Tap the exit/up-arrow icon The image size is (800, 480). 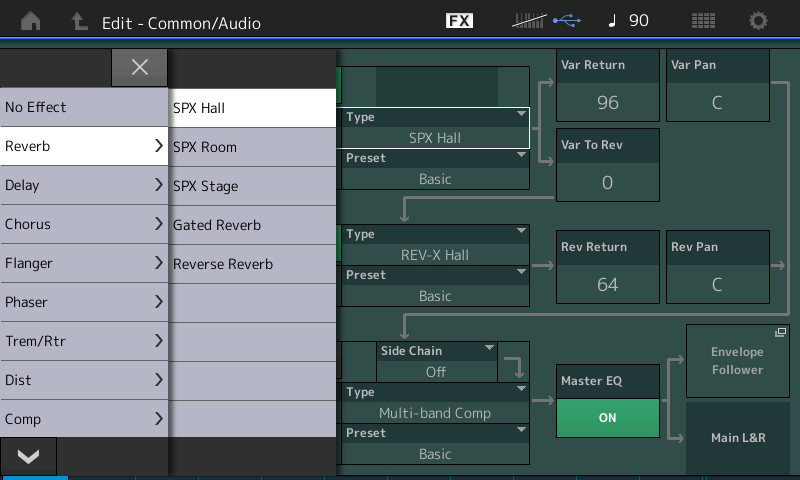point(79,21)
